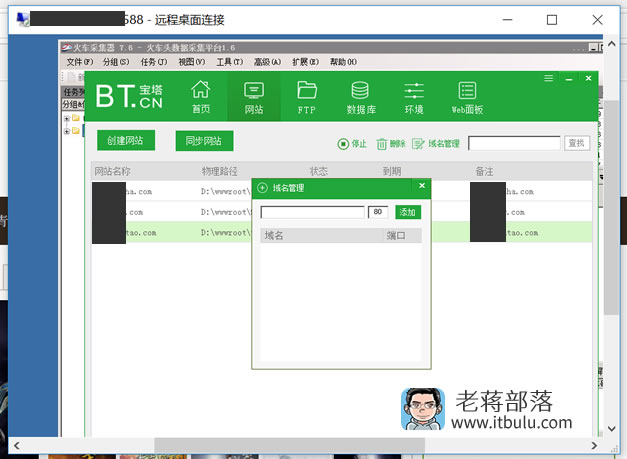Click the 查找 search button
627x459 pixels.
[x=577, y=143]
